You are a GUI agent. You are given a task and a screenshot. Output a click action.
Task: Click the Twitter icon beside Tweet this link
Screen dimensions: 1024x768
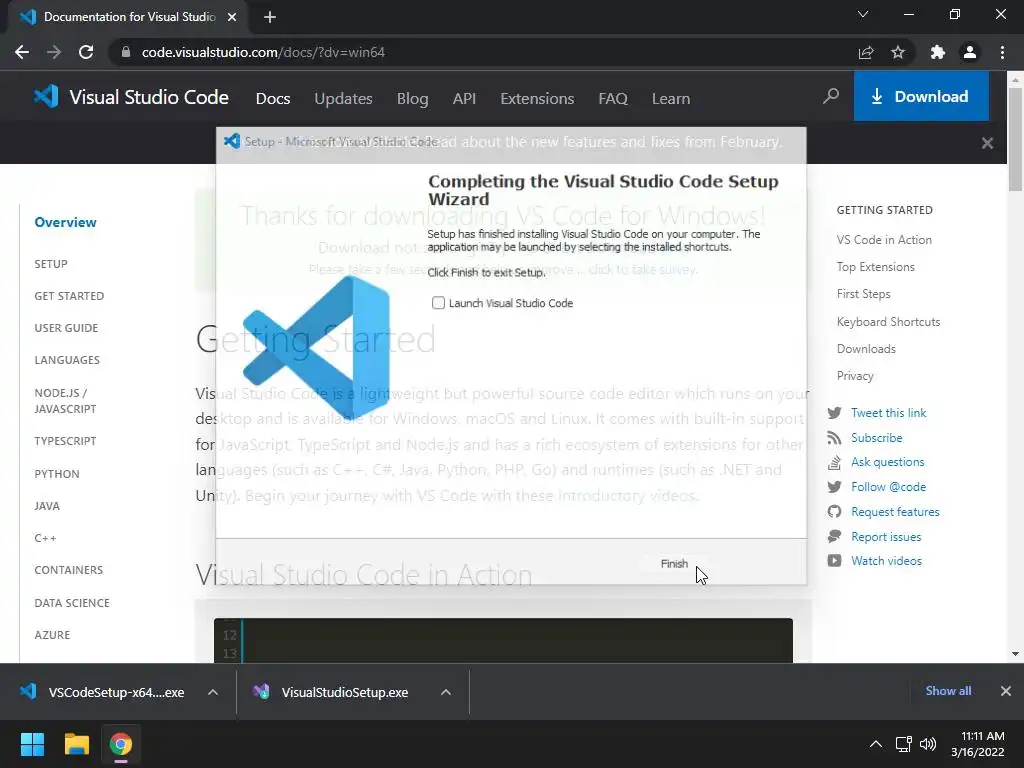pyautogui.click(x=835, y=413)
